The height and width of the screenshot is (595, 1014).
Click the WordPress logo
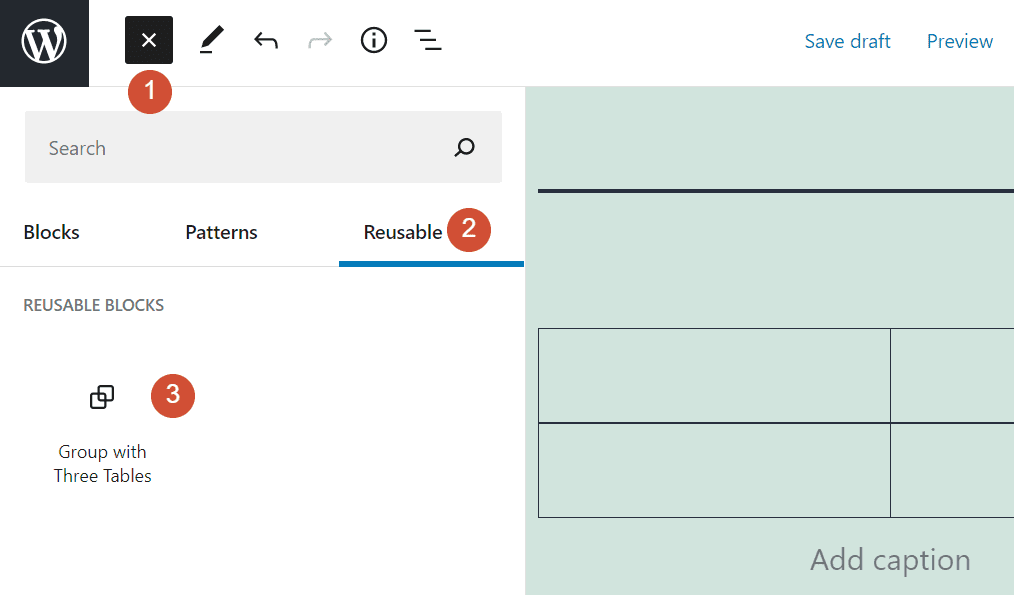[44, 40]
